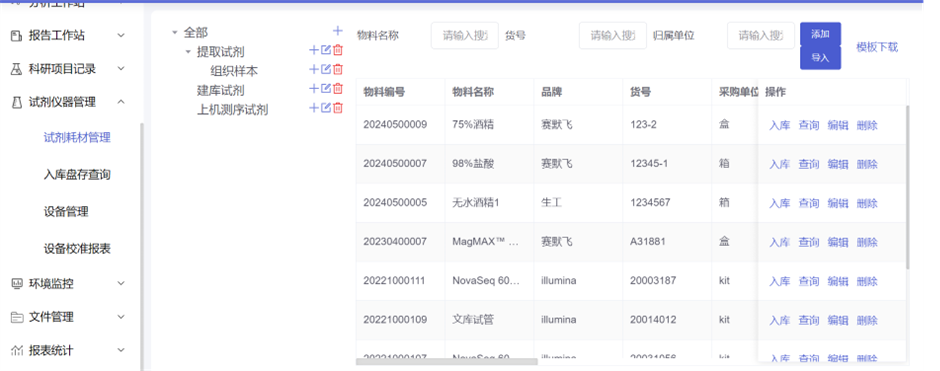This screenshot has height=371, width=940.
Task: Click 查询 for 文库试管 row
Action: [x=808, y=320]
